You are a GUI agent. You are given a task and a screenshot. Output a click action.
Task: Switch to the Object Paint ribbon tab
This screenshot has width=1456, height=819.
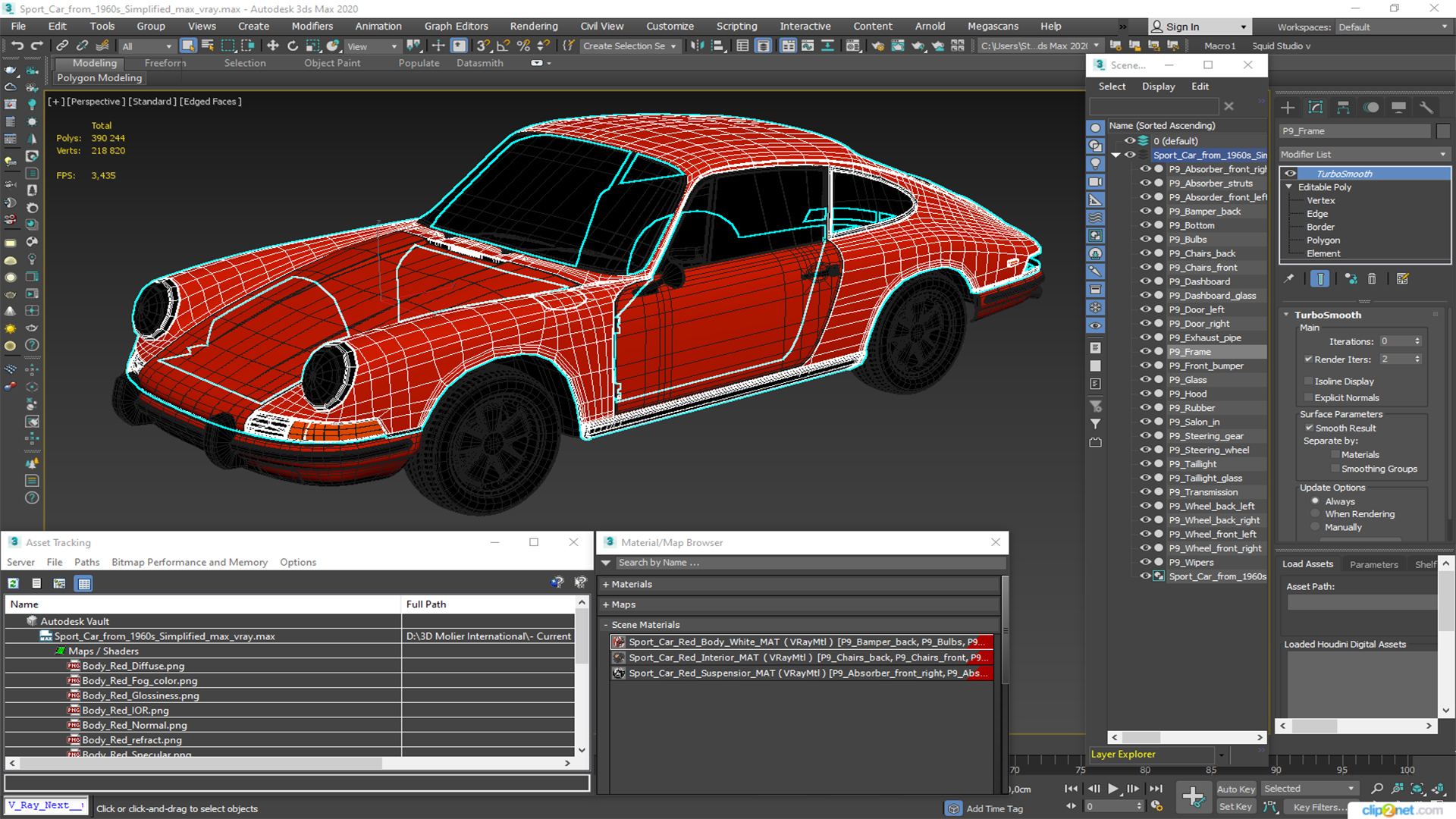pyautogui.click(x=332, y=63)
